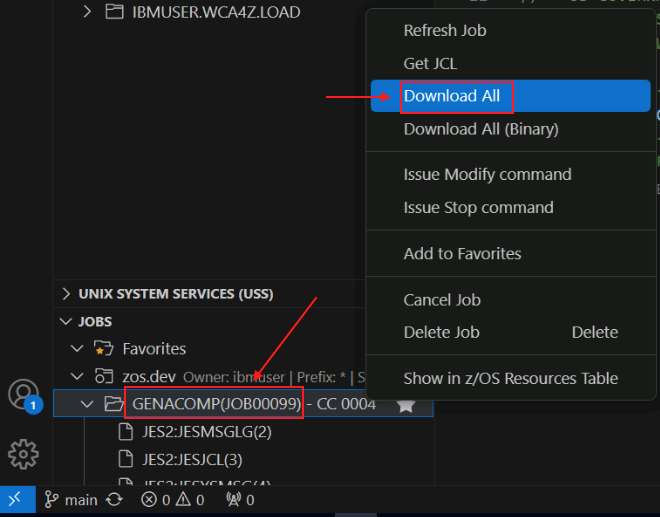Click the Favorites label under JOBS
The image size is (660, 517).
pyautogui.click(x=154, y=349)
